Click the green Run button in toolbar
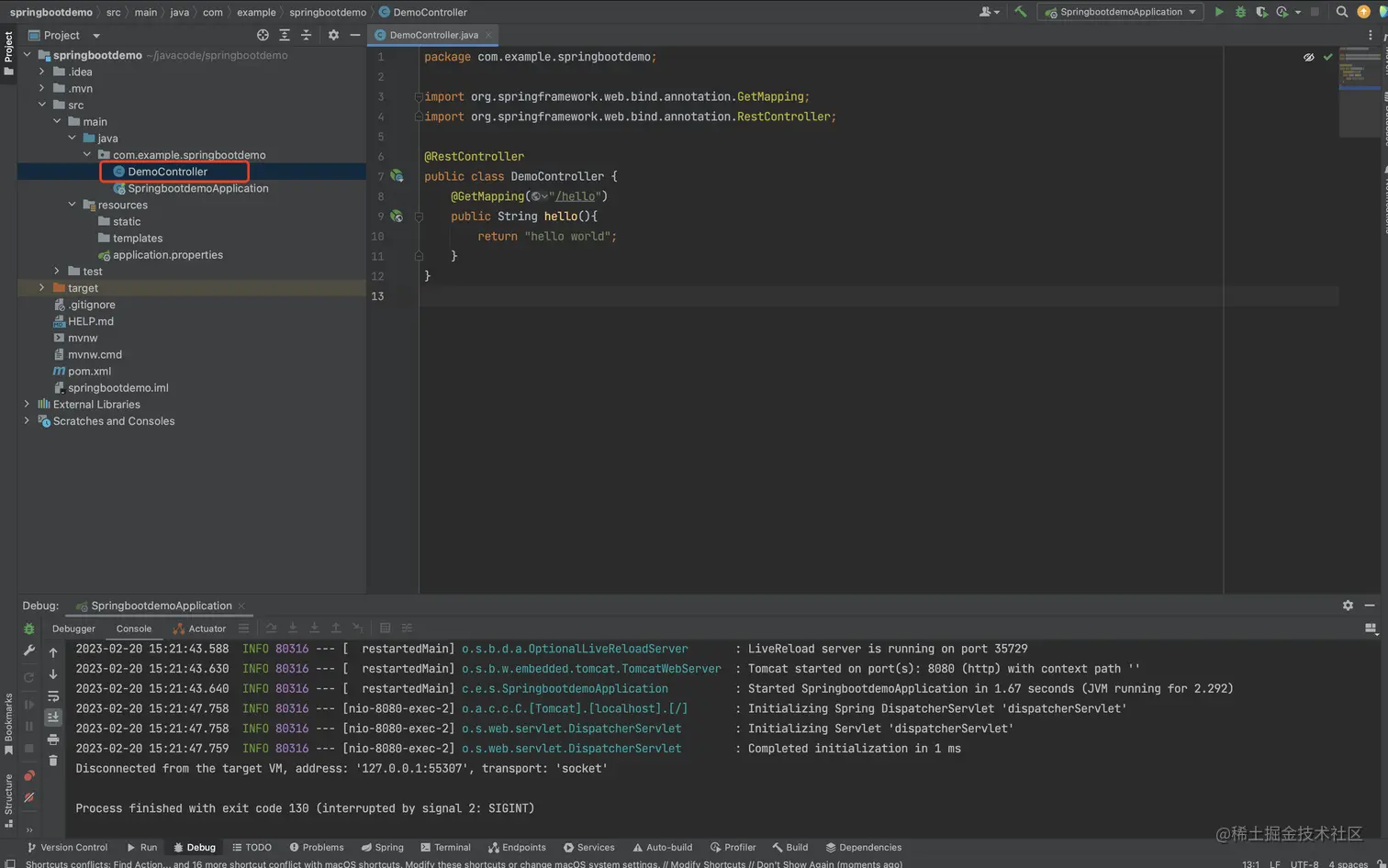 coord(1219,12)
